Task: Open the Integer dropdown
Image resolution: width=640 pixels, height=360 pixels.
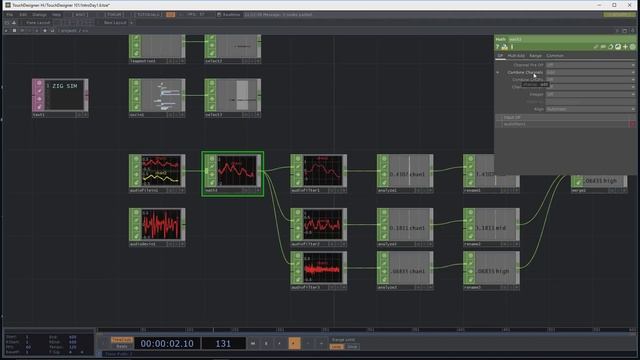Action: coord(591,94)
